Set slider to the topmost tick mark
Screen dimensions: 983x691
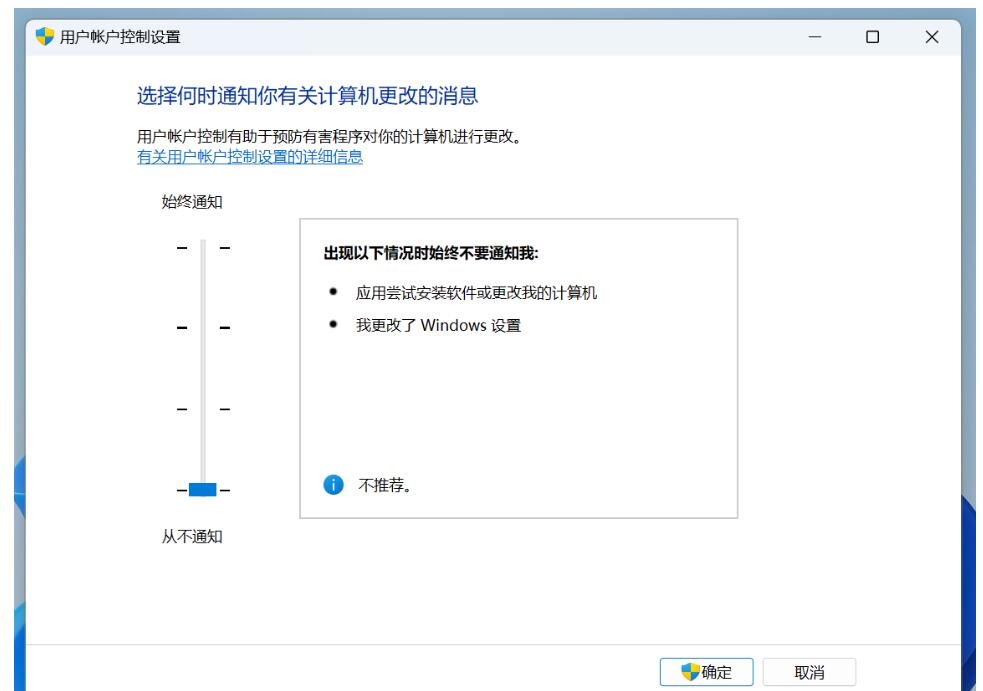coord(203,246)
